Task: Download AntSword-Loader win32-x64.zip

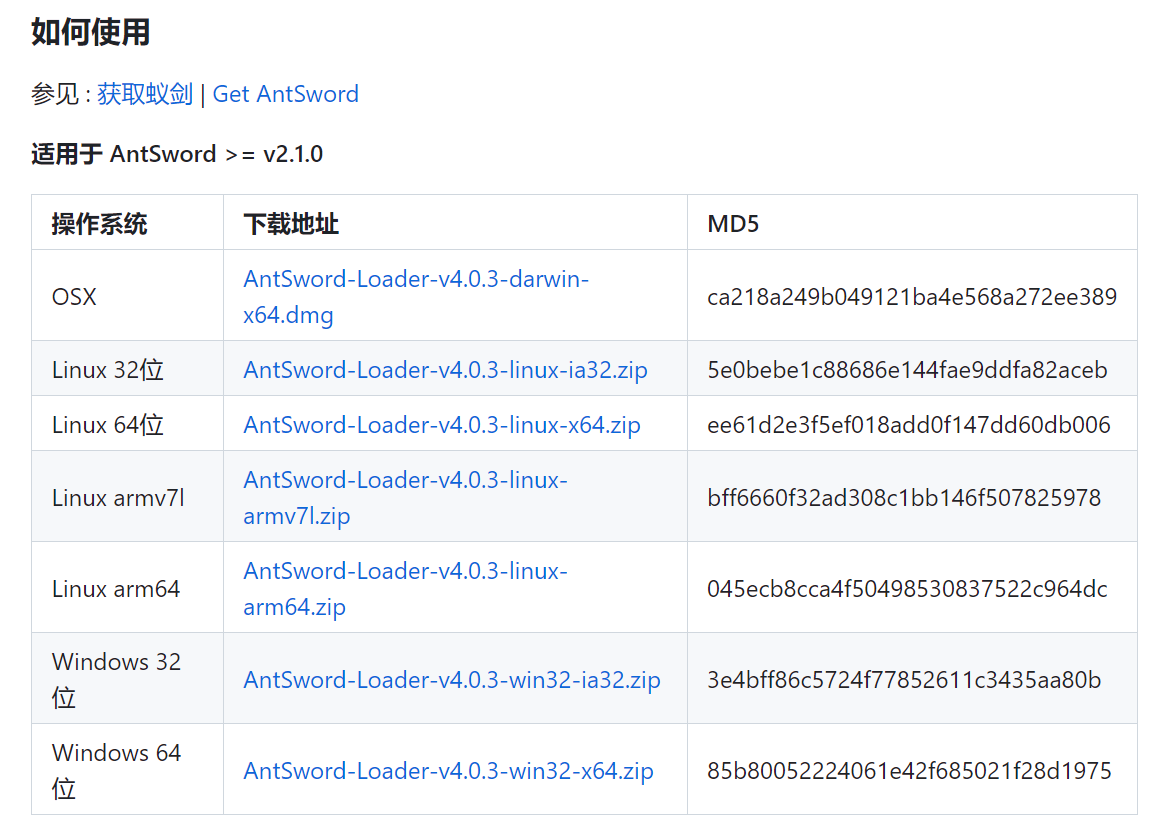Action: pyautogui.click(x=448, y=771)
